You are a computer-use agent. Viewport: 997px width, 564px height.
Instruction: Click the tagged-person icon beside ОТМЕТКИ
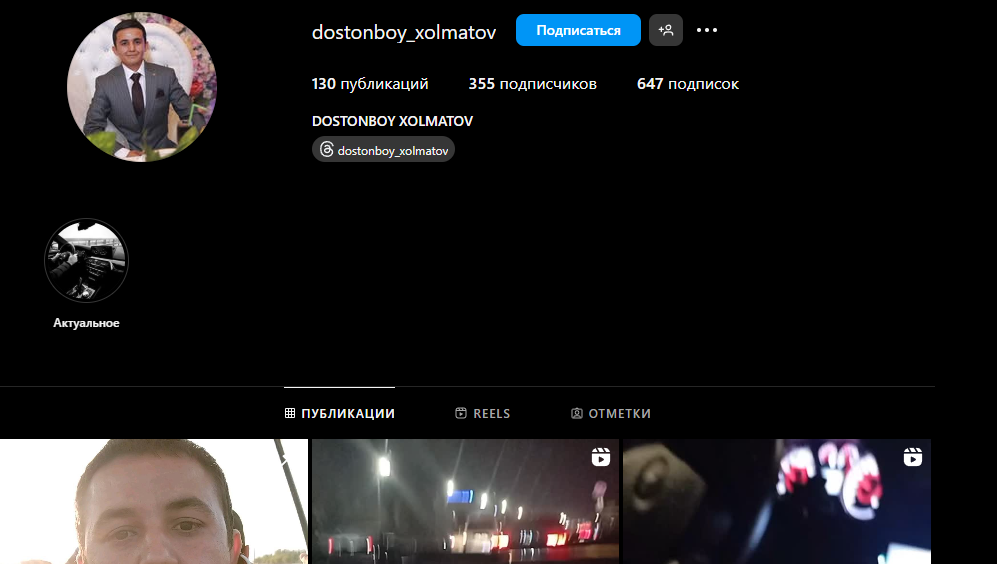[x=577, y=413]
